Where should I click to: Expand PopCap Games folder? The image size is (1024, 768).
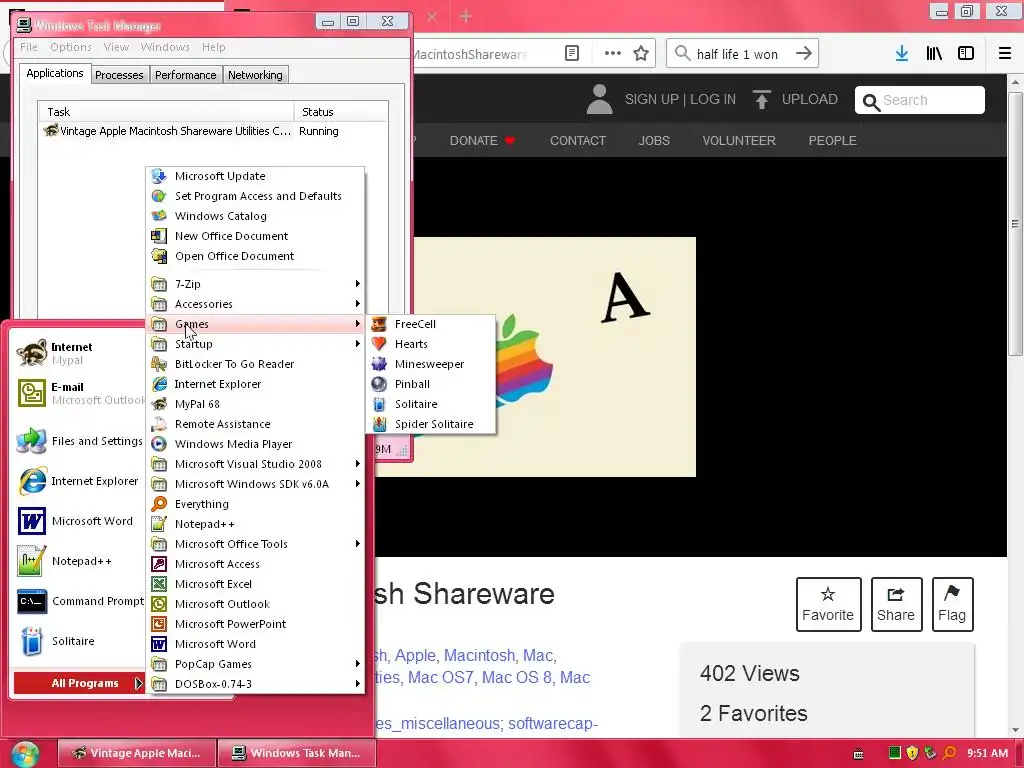tap(255, 664)
